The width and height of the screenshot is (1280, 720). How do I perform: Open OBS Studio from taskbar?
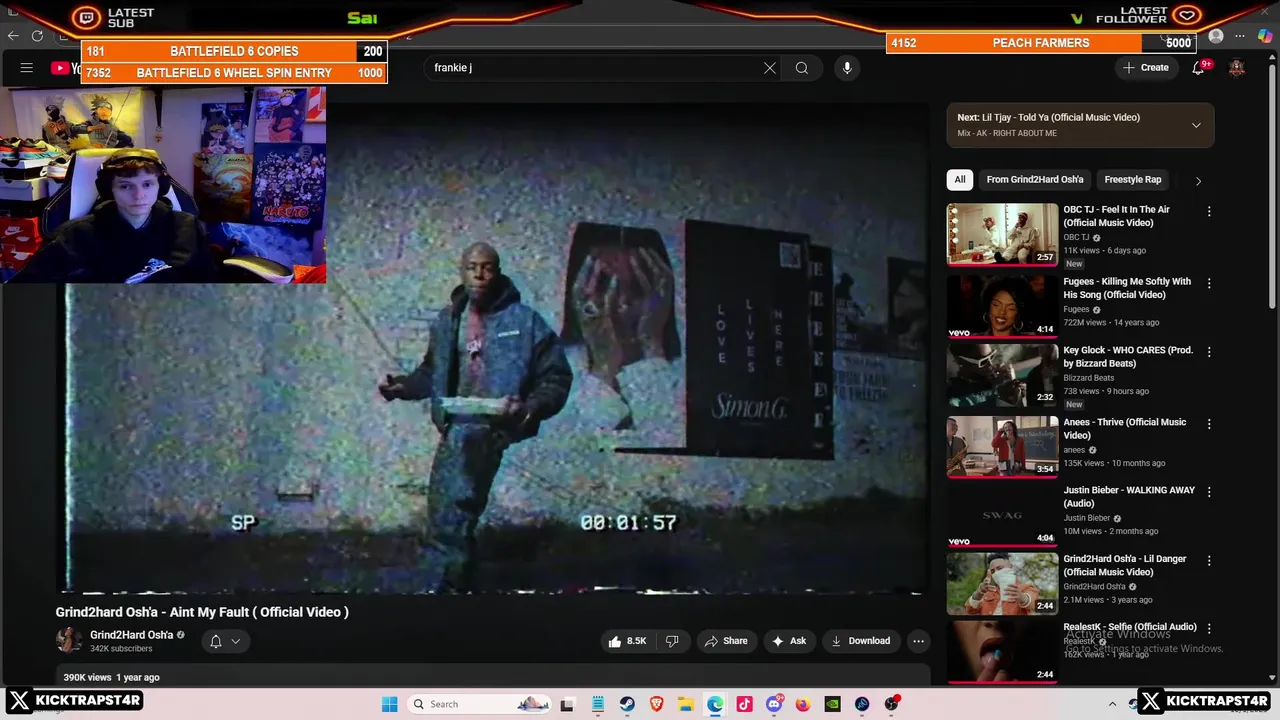tap(891, 704)
